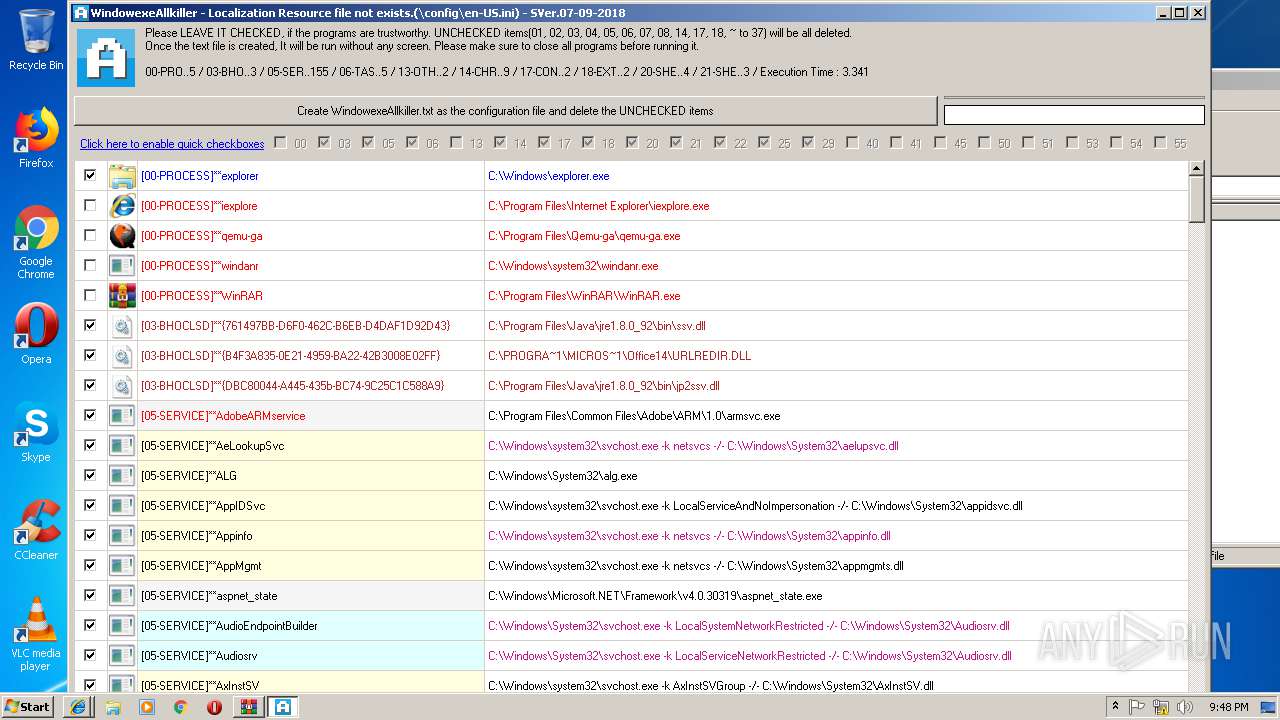Viewport: 1280px width, 720px height.
Task: Open the Firefox desktop shortcut
Action: pos(36,139)
